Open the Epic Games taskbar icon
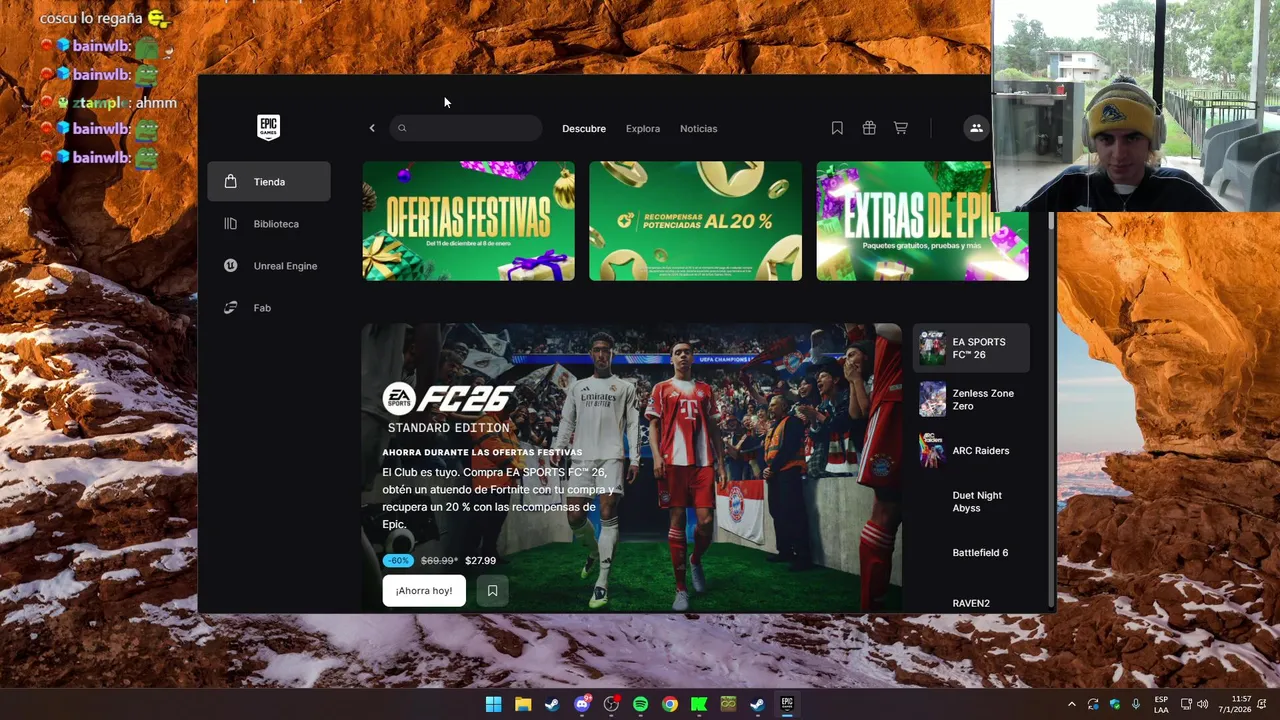The width and height of the screenshot is (1280, 720). click(787, 704)
